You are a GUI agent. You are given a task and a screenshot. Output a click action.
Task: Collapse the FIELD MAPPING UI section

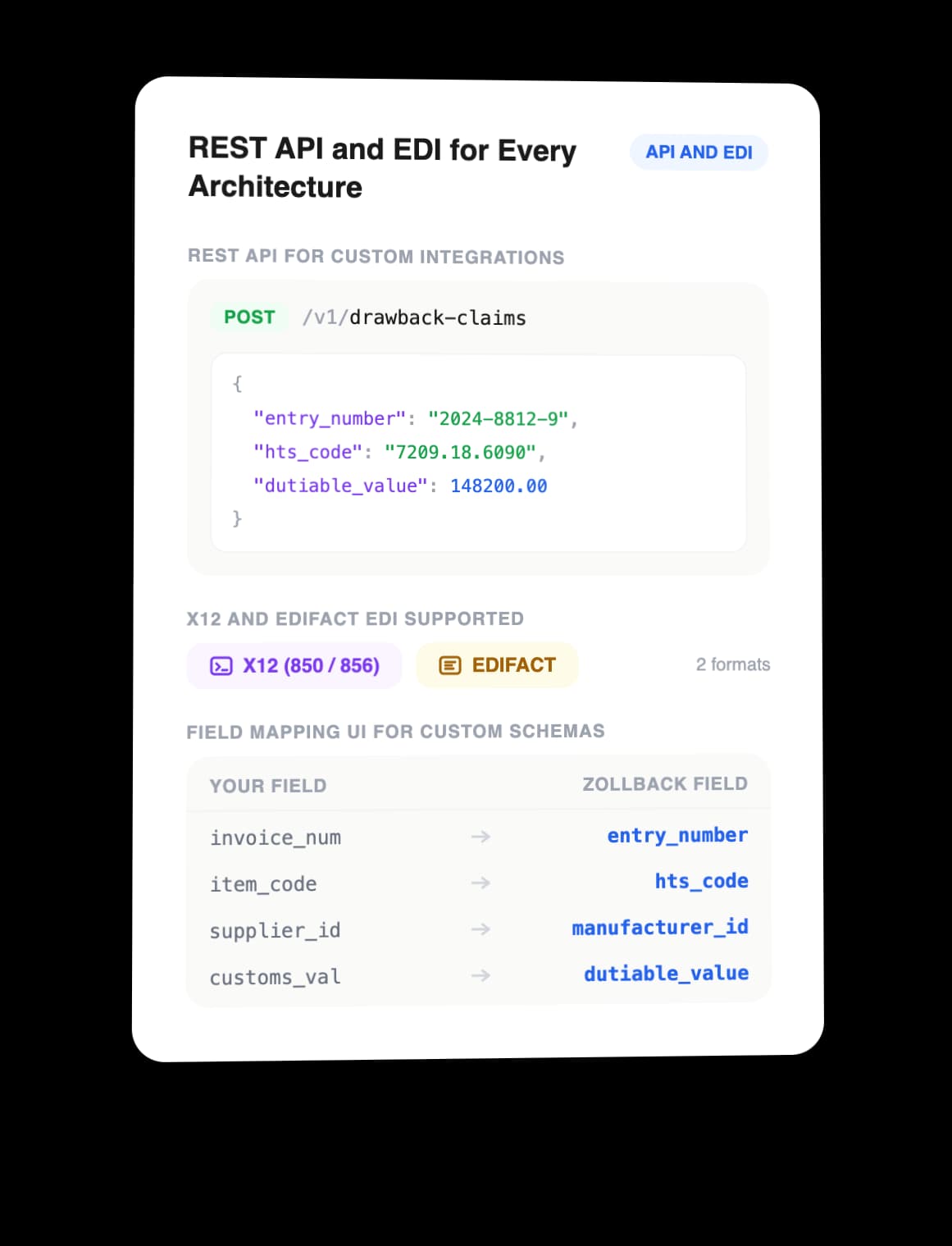[x=395, y=731]
